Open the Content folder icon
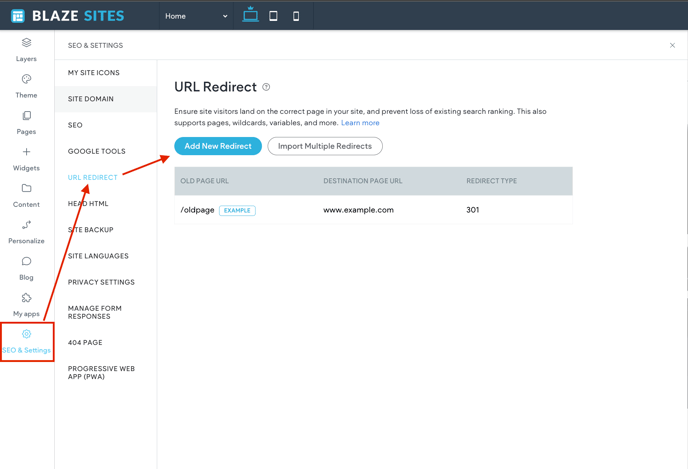 click(26, 188)
